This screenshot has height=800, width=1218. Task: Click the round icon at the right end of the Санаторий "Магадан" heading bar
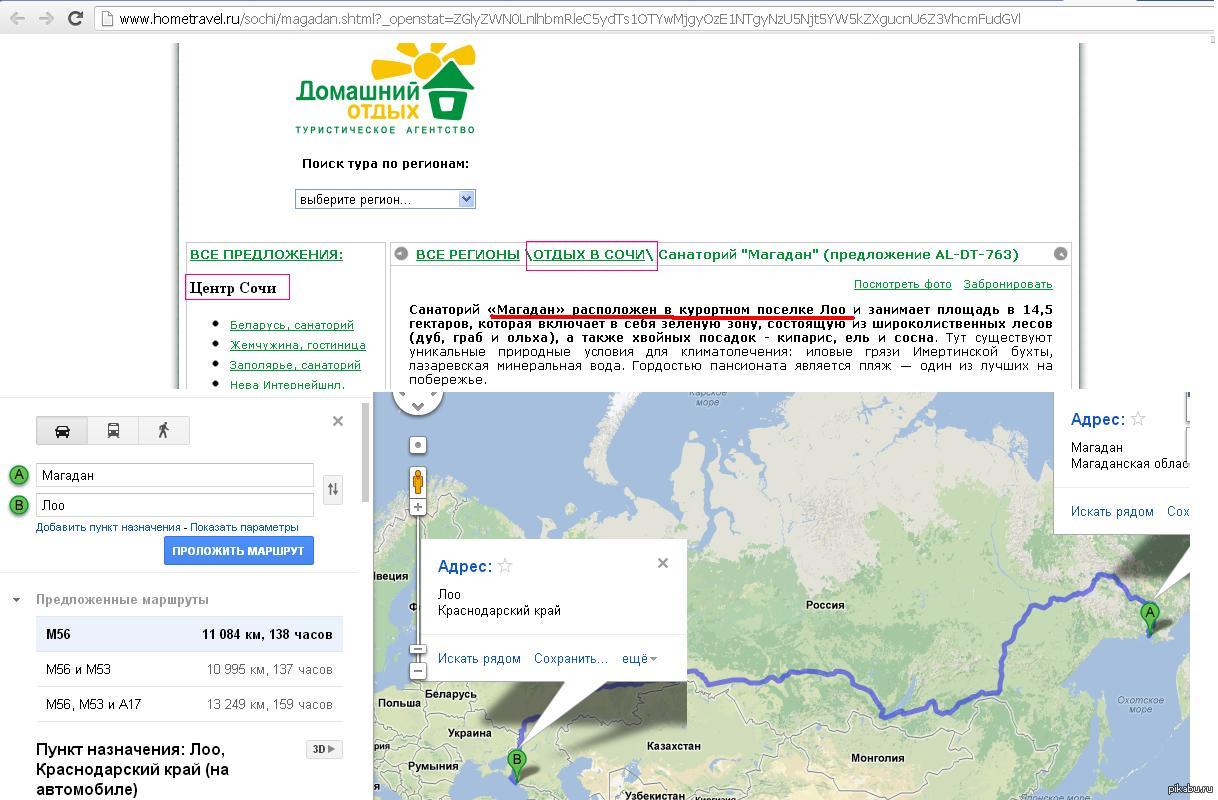1060,254
